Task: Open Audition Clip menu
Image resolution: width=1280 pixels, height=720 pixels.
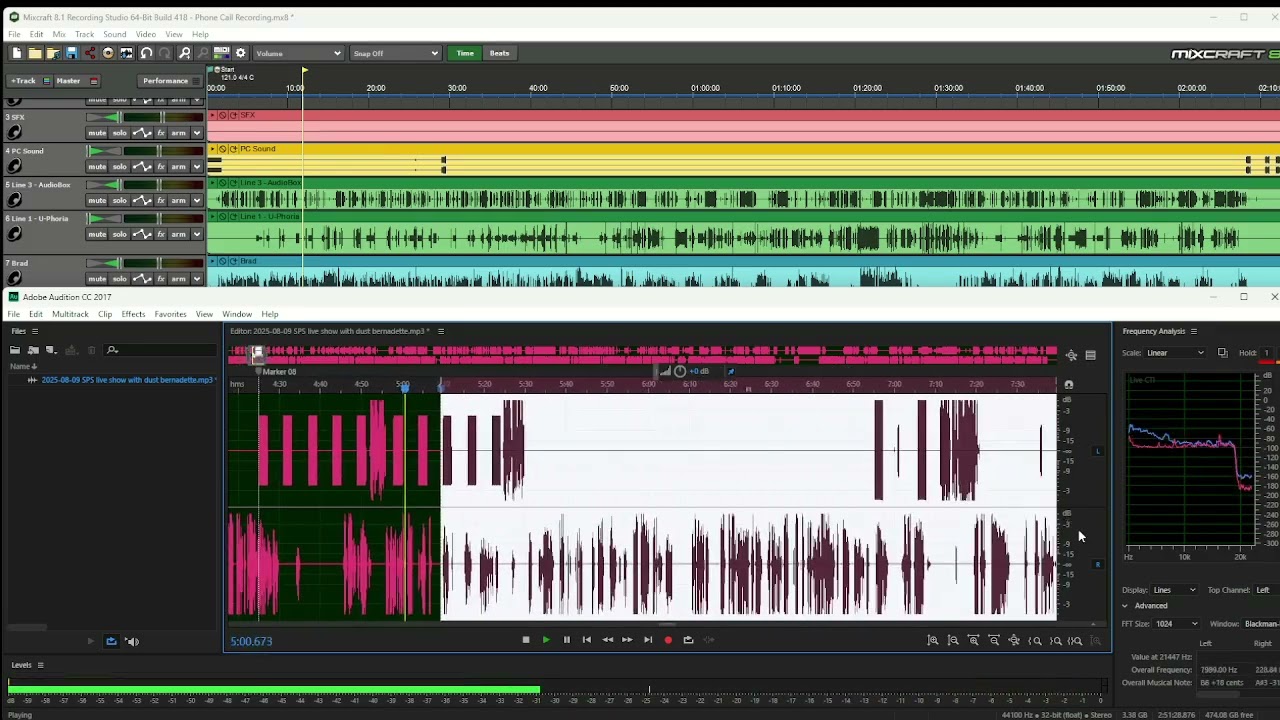Action: 105,314
